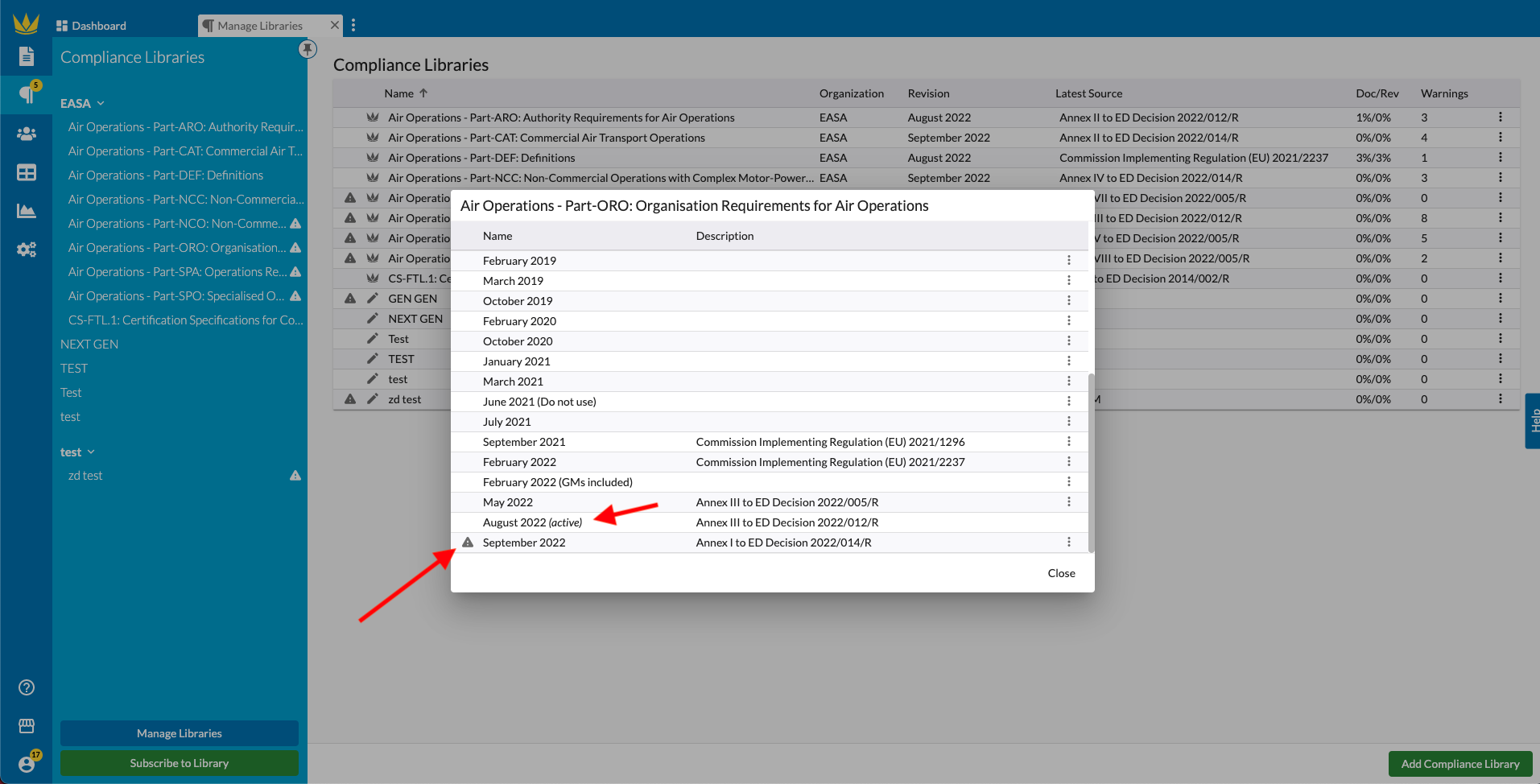
Task: Click the dialog revisions list scrollbar
Action: click(x=1092, y=463)
